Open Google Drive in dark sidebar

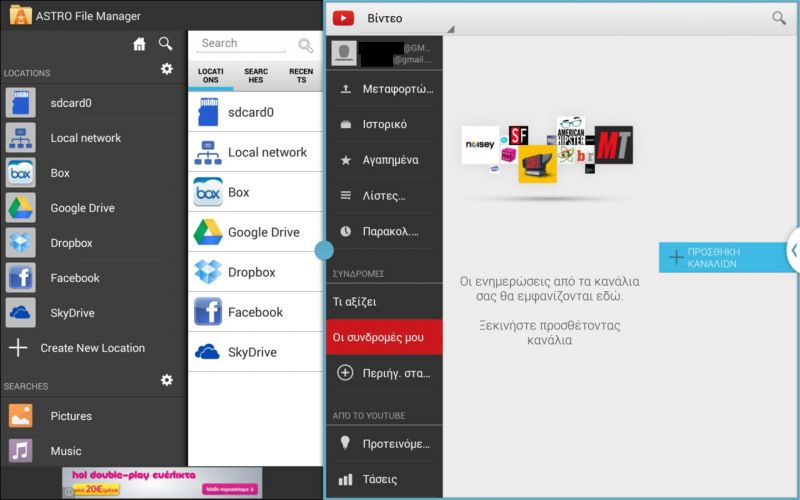pyautogui.click(x=93, y=208)
